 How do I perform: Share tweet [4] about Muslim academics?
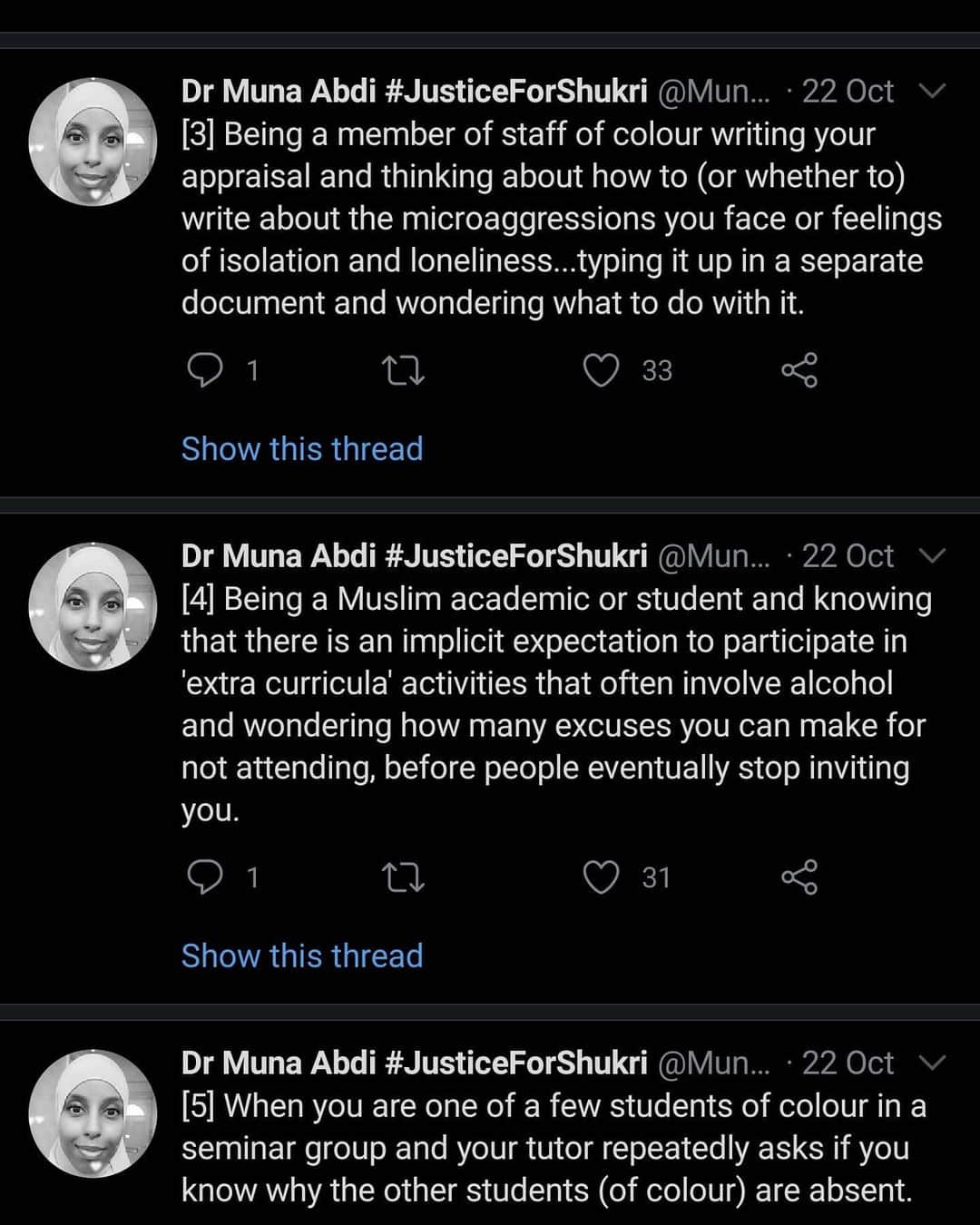[x=799, y=877]
